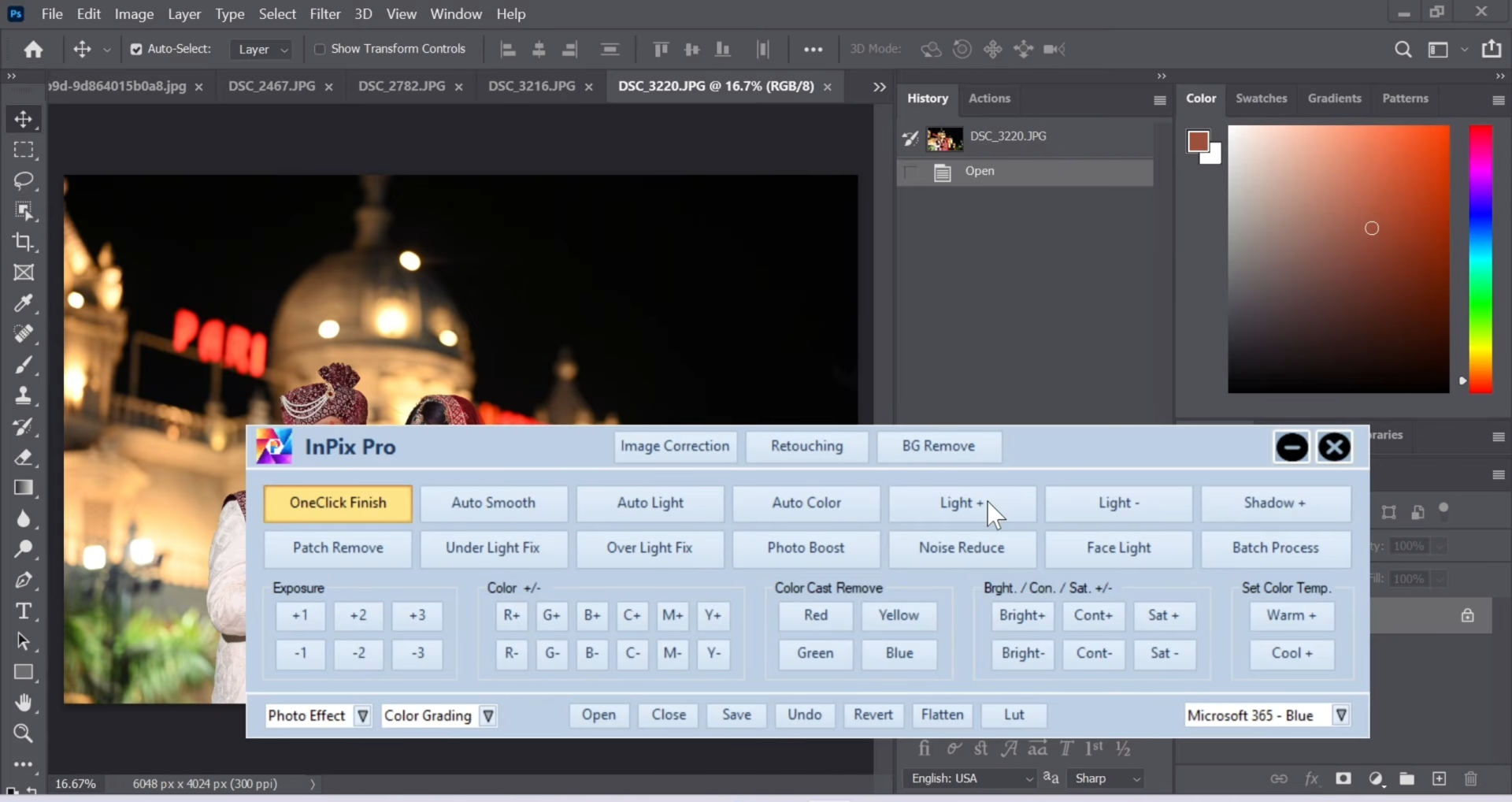Select the Dodge tool
Screen dimensions: 1512x802
click(x=24, y=549)
